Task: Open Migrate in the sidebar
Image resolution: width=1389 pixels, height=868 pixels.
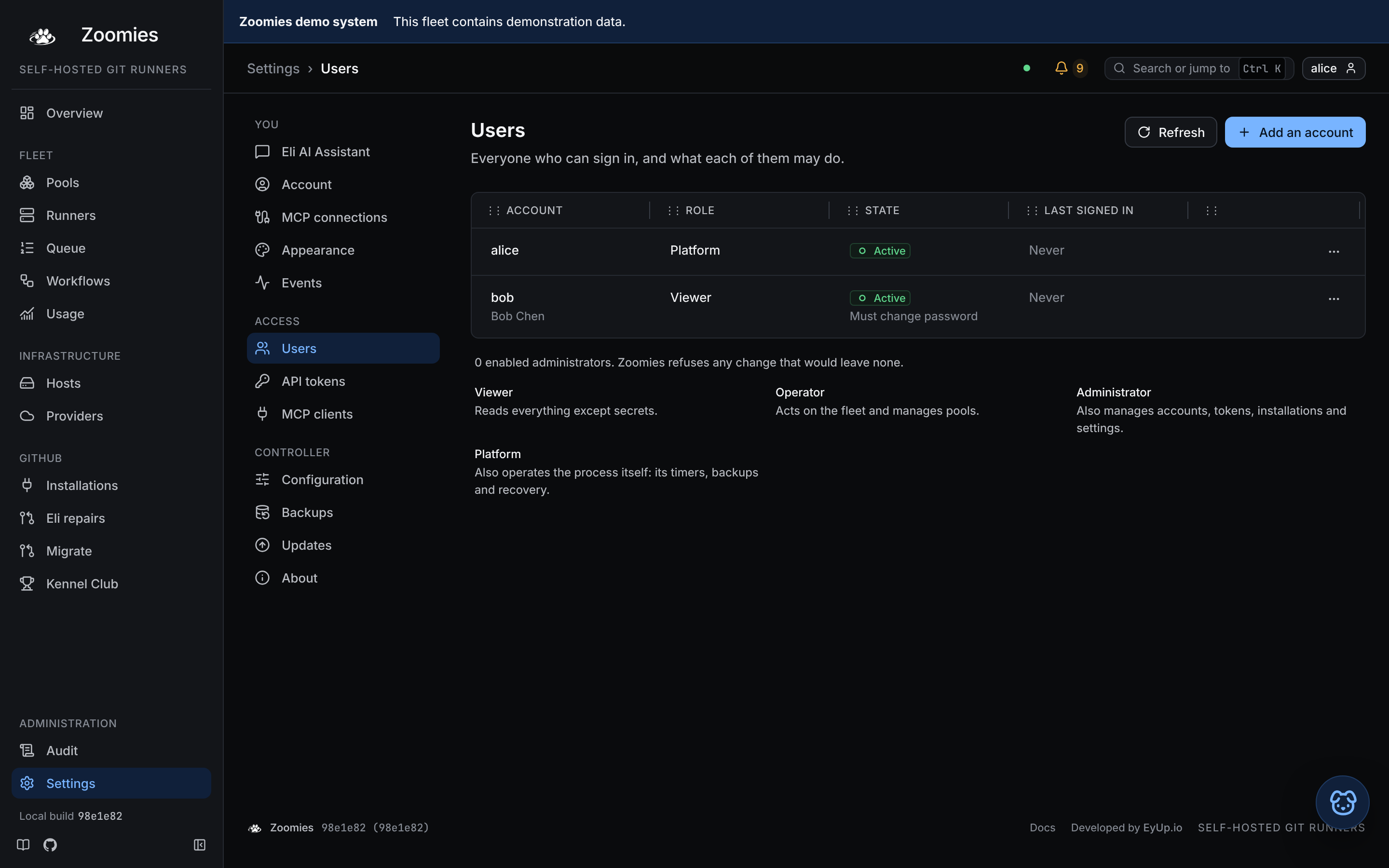Action: [111, 551]
